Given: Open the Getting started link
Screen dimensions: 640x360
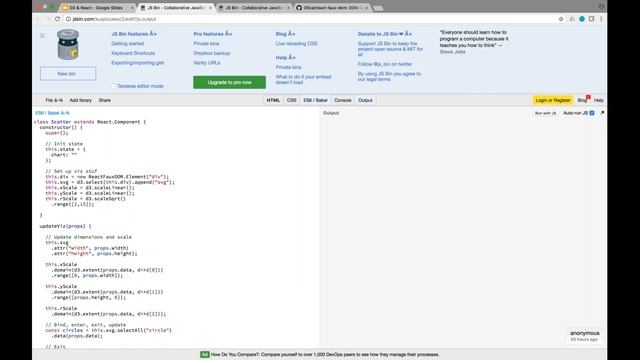Looking at the screenshot, I should (127, 44).
